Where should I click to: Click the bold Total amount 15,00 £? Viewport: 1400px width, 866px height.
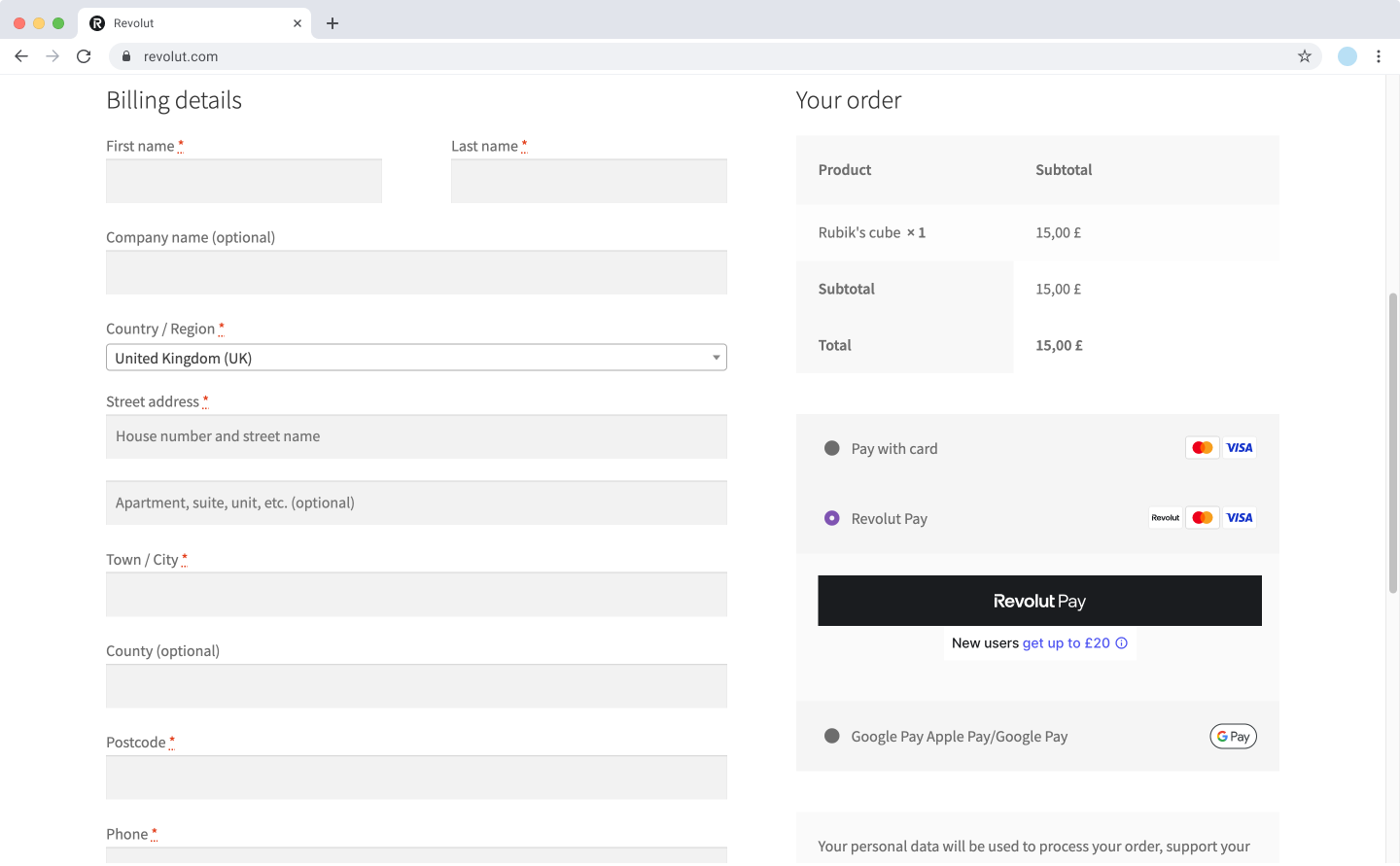[x=1059, y=346]
